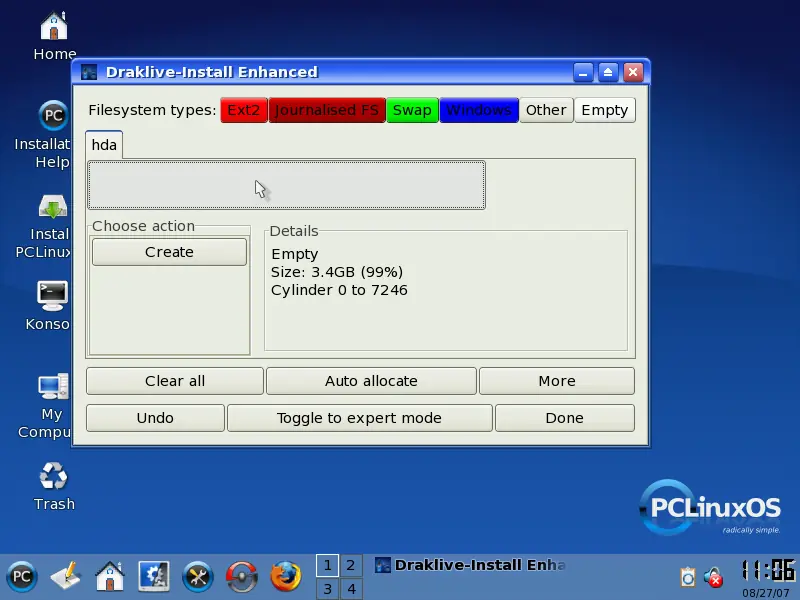Open the PC start menu in the taskbar
The image size is (800, 600).
point(21,577)
